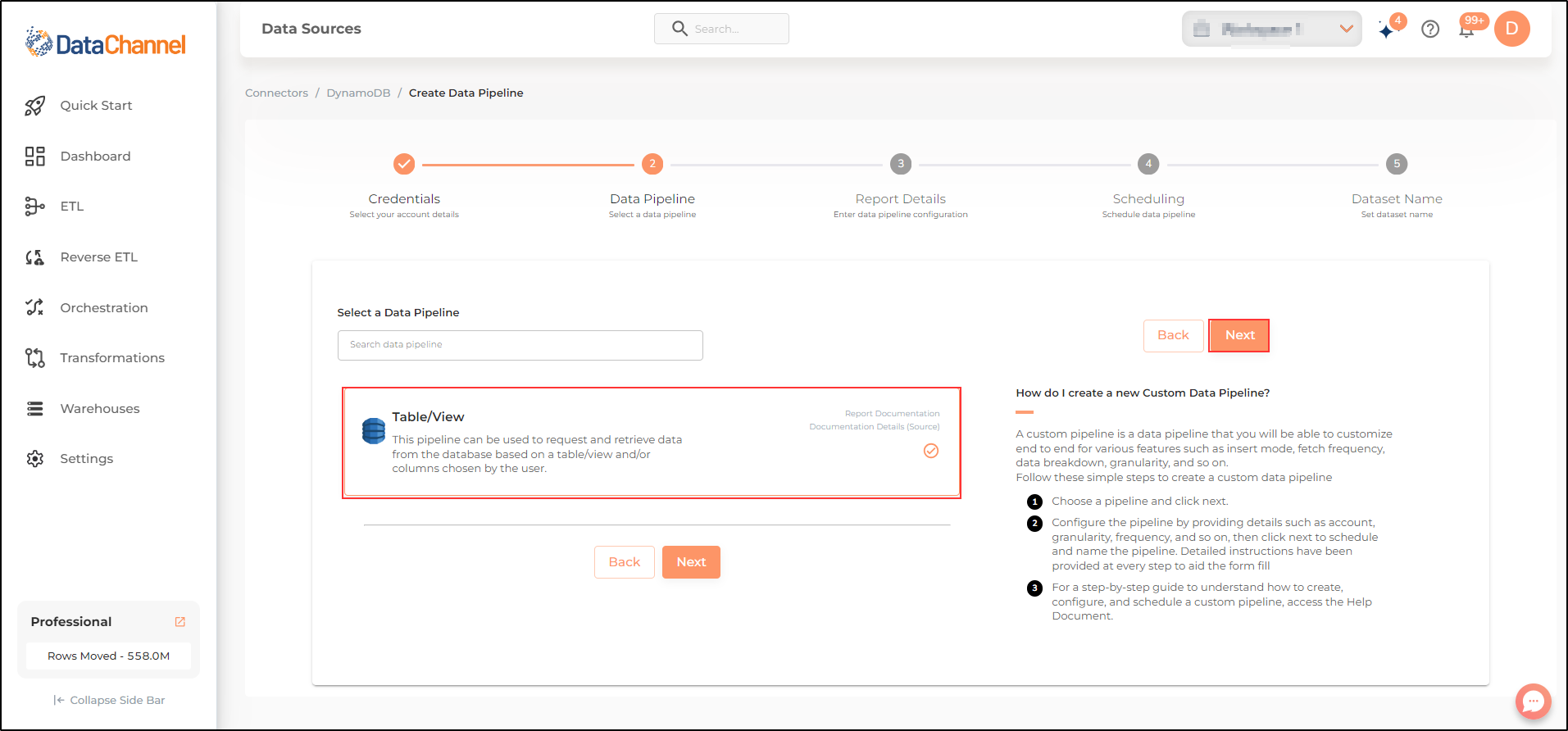Open the Report Documentation link
The image size is (1568, 731).
[892, 414]
